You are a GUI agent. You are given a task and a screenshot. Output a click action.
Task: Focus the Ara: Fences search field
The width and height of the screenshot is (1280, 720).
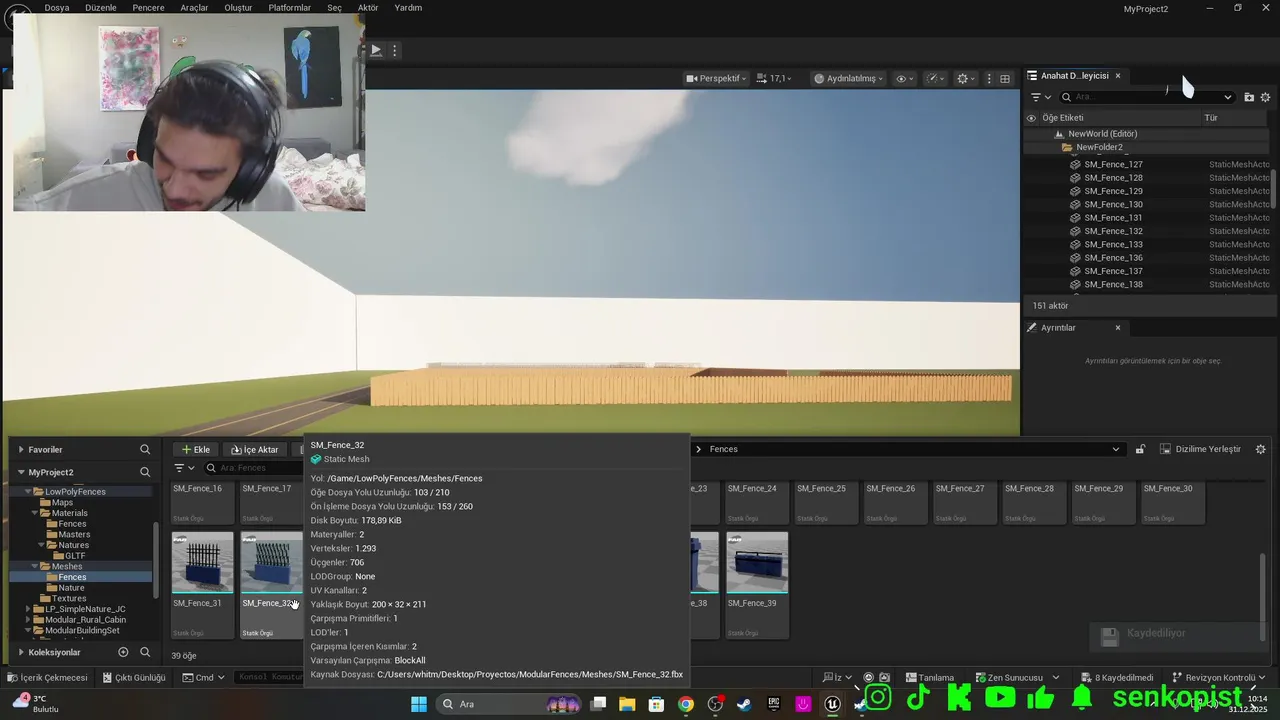253,468
